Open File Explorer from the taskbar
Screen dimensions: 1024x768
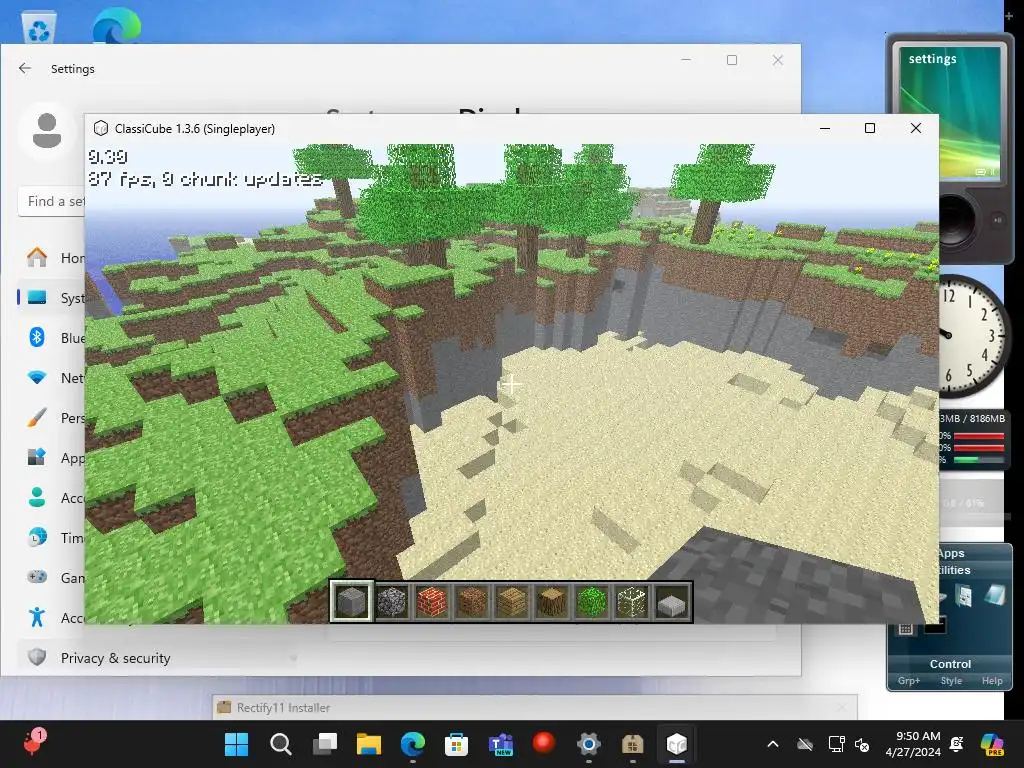pyautogui.click(x=368, y=744)
